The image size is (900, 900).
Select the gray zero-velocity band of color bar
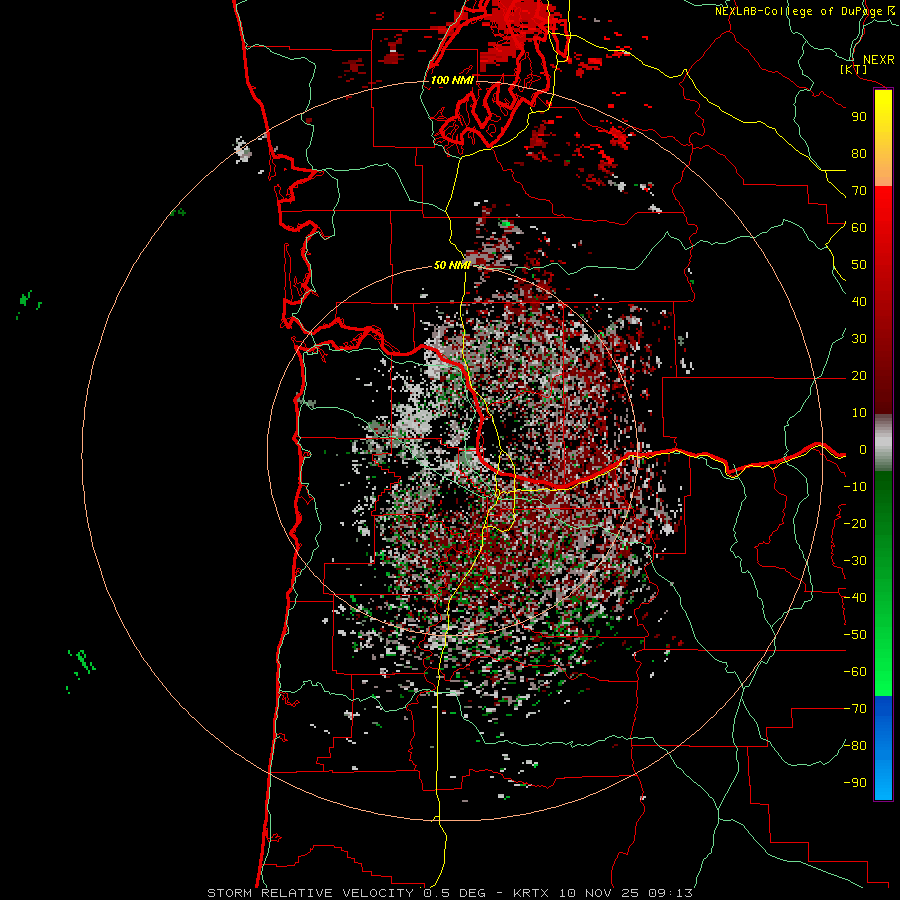(883, 443)
